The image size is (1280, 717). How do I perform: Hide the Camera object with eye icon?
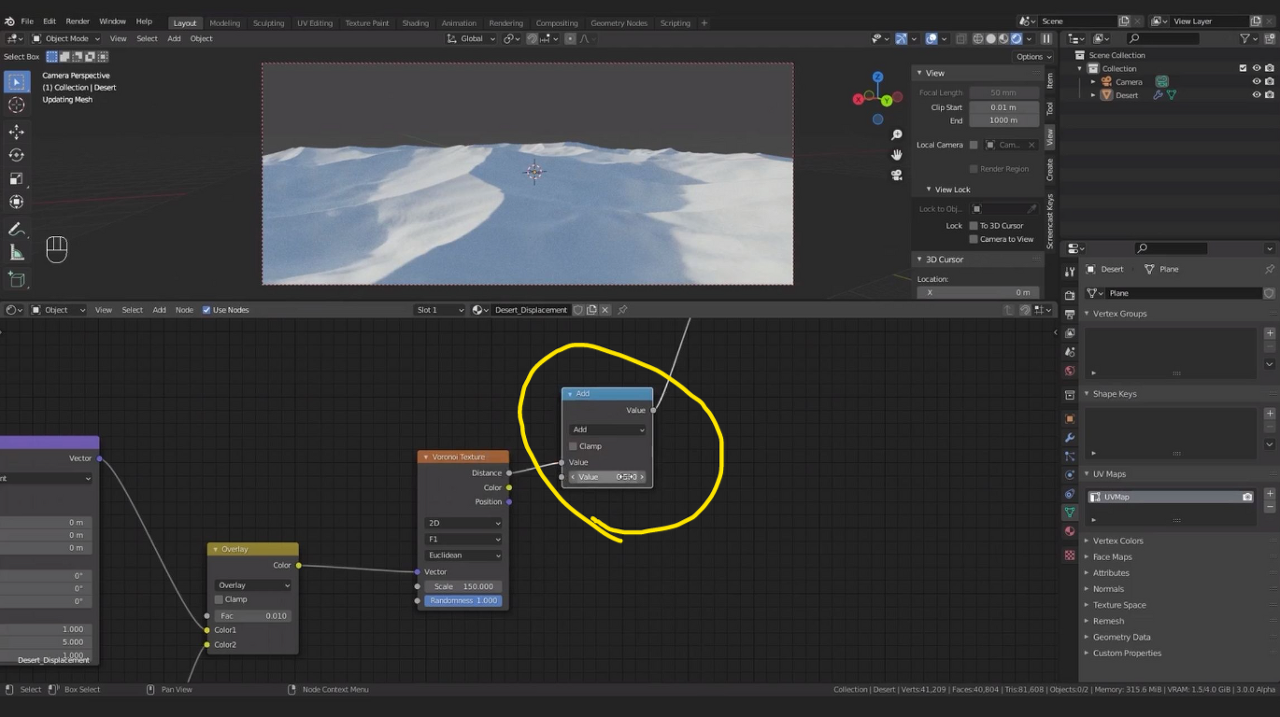(1257, 82)
